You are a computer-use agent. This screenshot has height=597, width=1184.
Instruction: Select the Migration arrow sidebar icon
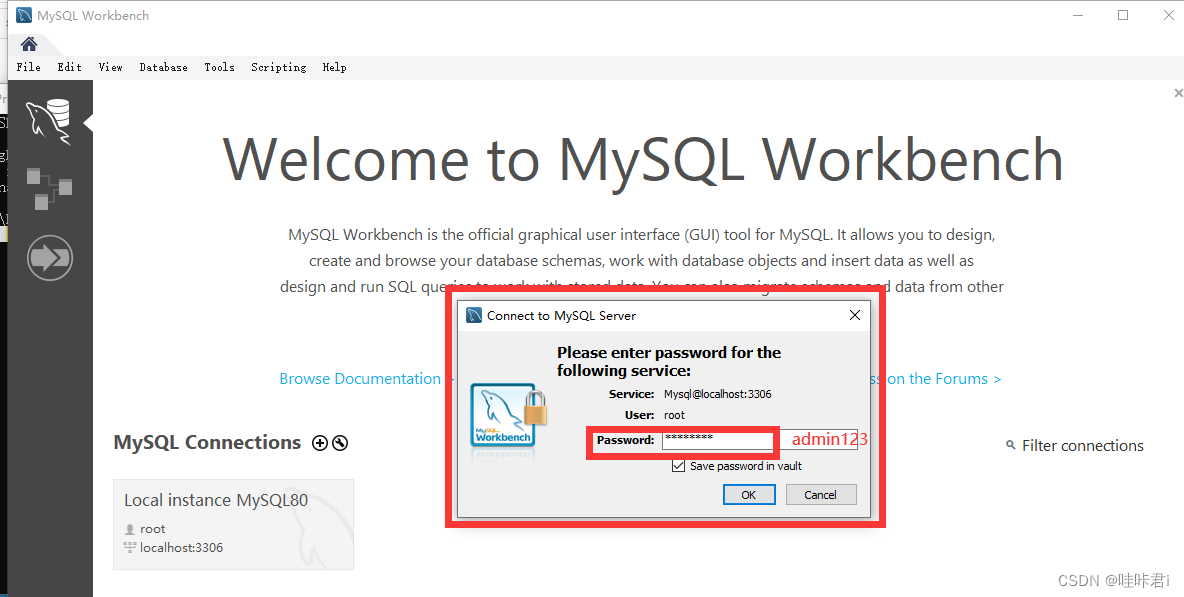coord(49,258)
